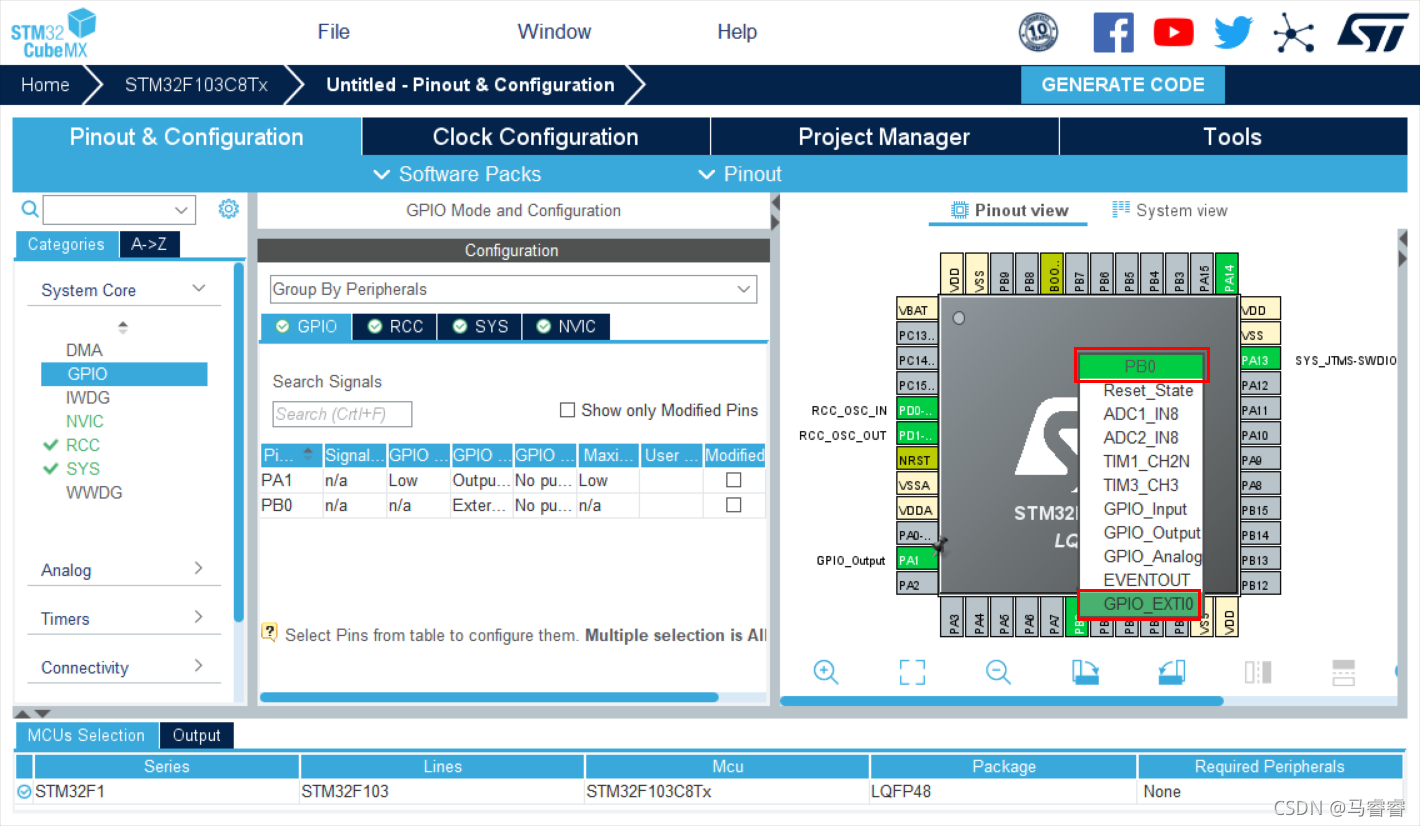Toggle Show only Modified Pins checkbox
Image resolution: width=1420 pixels, height=826 pixels.
pos(568,410)
